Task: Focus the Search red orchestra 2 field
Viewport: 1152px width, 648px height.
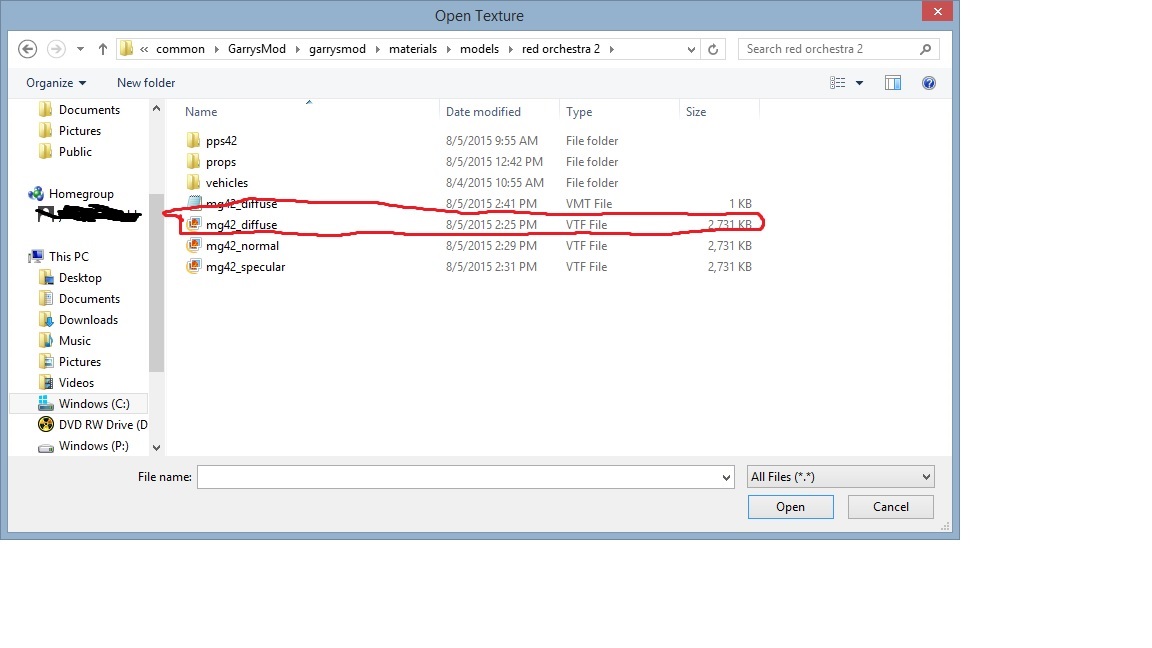Action: (838, 49)
